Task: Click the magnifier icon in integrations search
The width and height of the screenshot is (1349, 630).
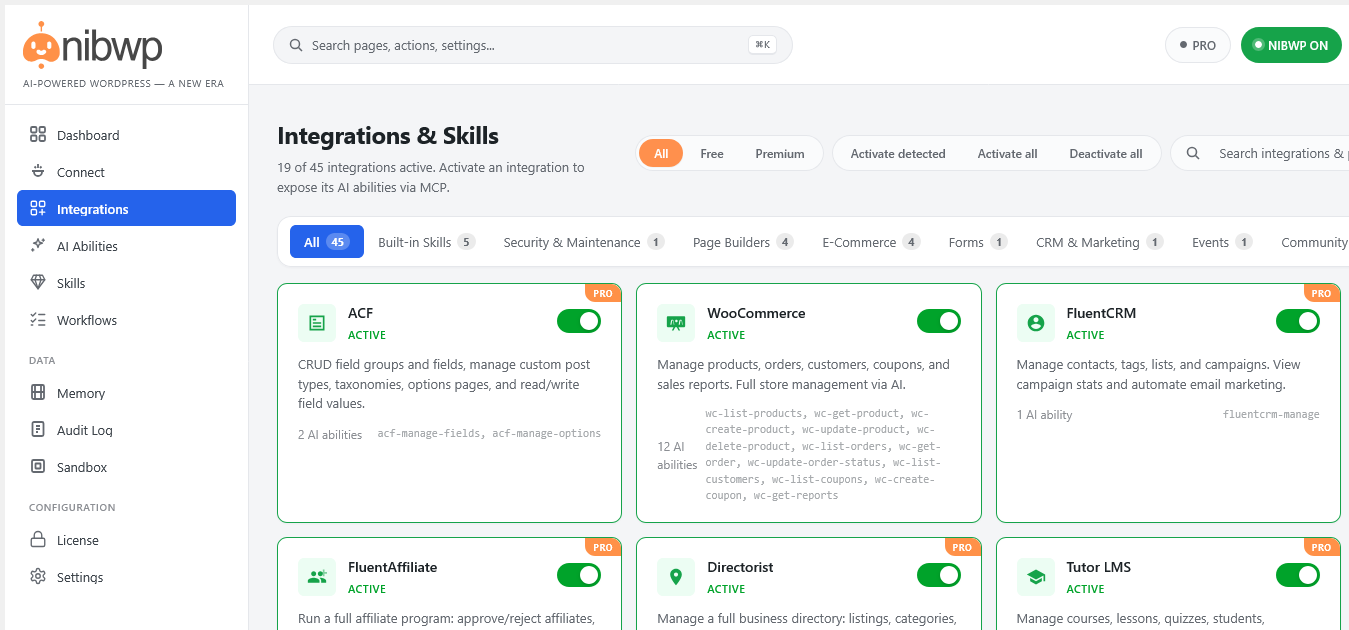Action: tap(1193, 153)
